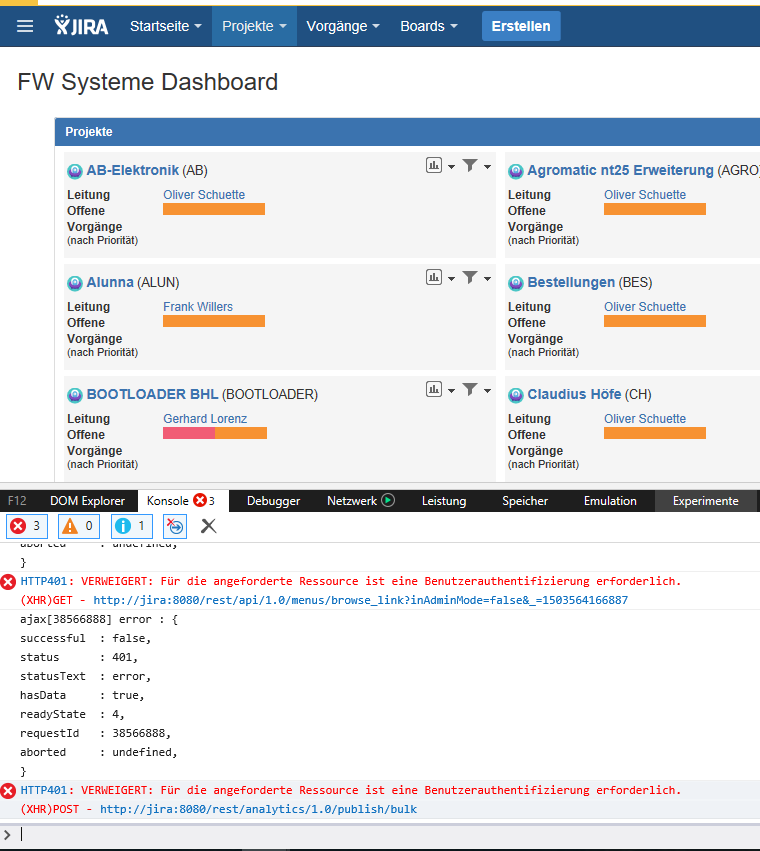The image size is (760, 851).
Task: Open reports chart icon for BOOTLOADER BHL
Action: pos(434,389)
